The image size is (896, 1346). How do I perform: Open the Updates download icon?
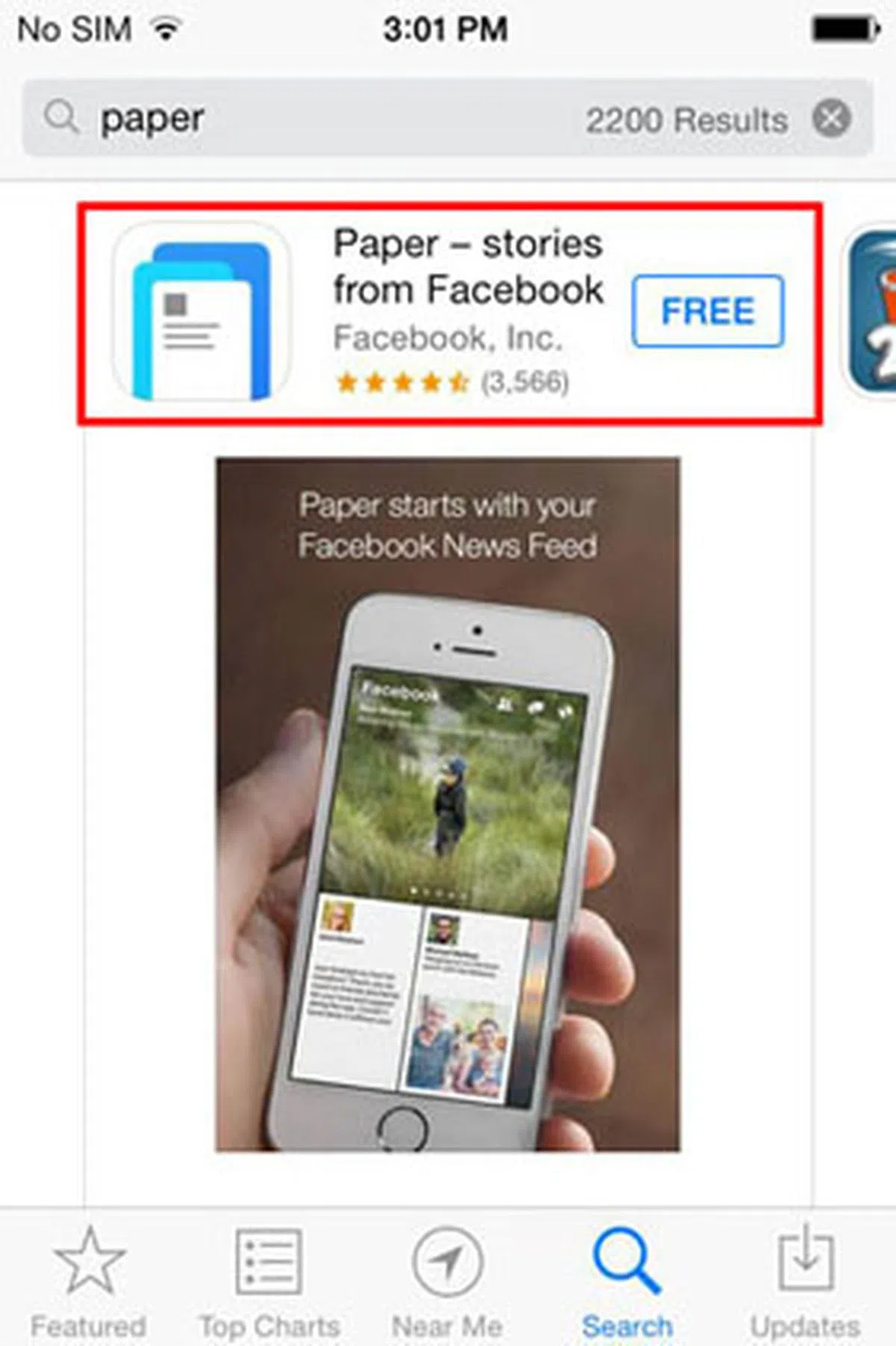coord(806,1258)
